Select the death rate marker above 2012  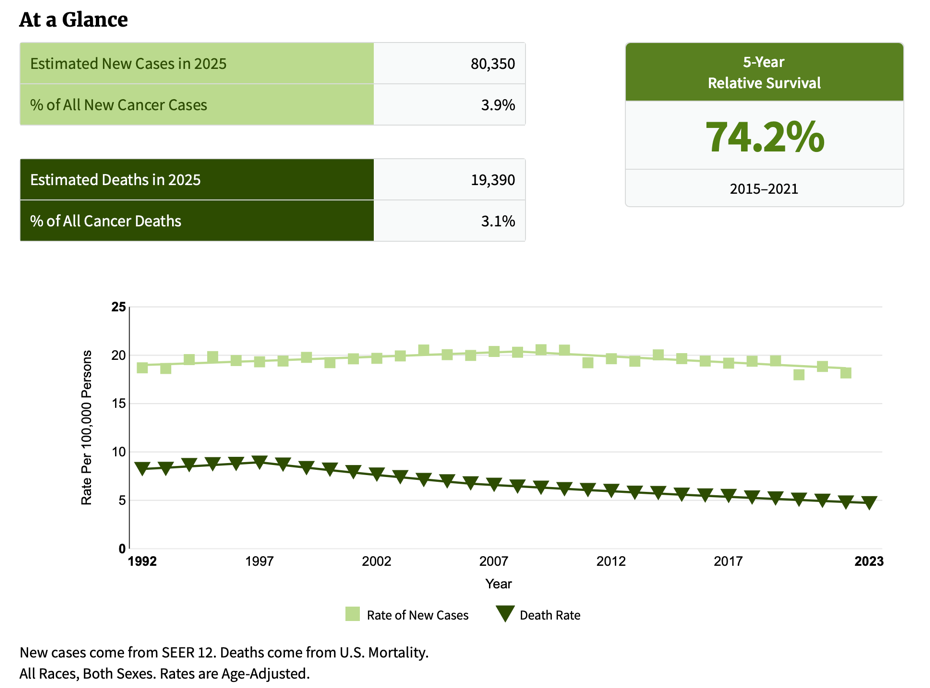point(611,491)
